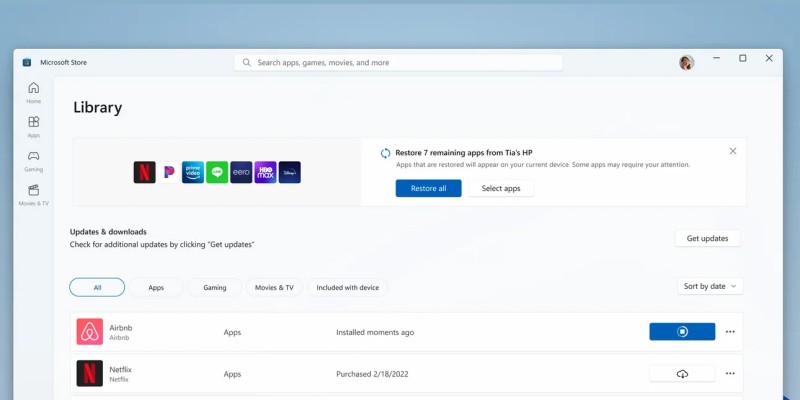Open the user profile avatar

(x=686, y=62)
